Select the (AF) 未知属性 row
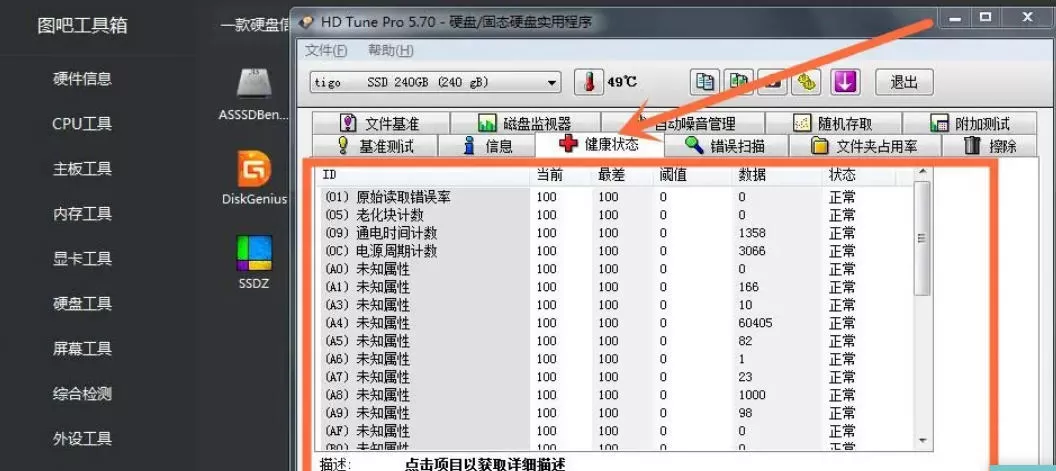 (616, 431)
